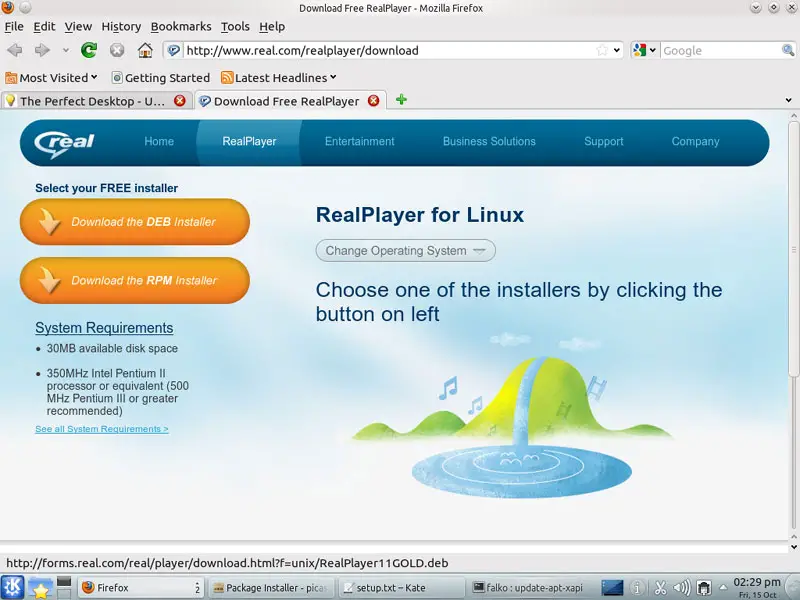Open the File menu
Image resolution: width=800 pixels, height=600 pixels.
(x=14, y=27)
